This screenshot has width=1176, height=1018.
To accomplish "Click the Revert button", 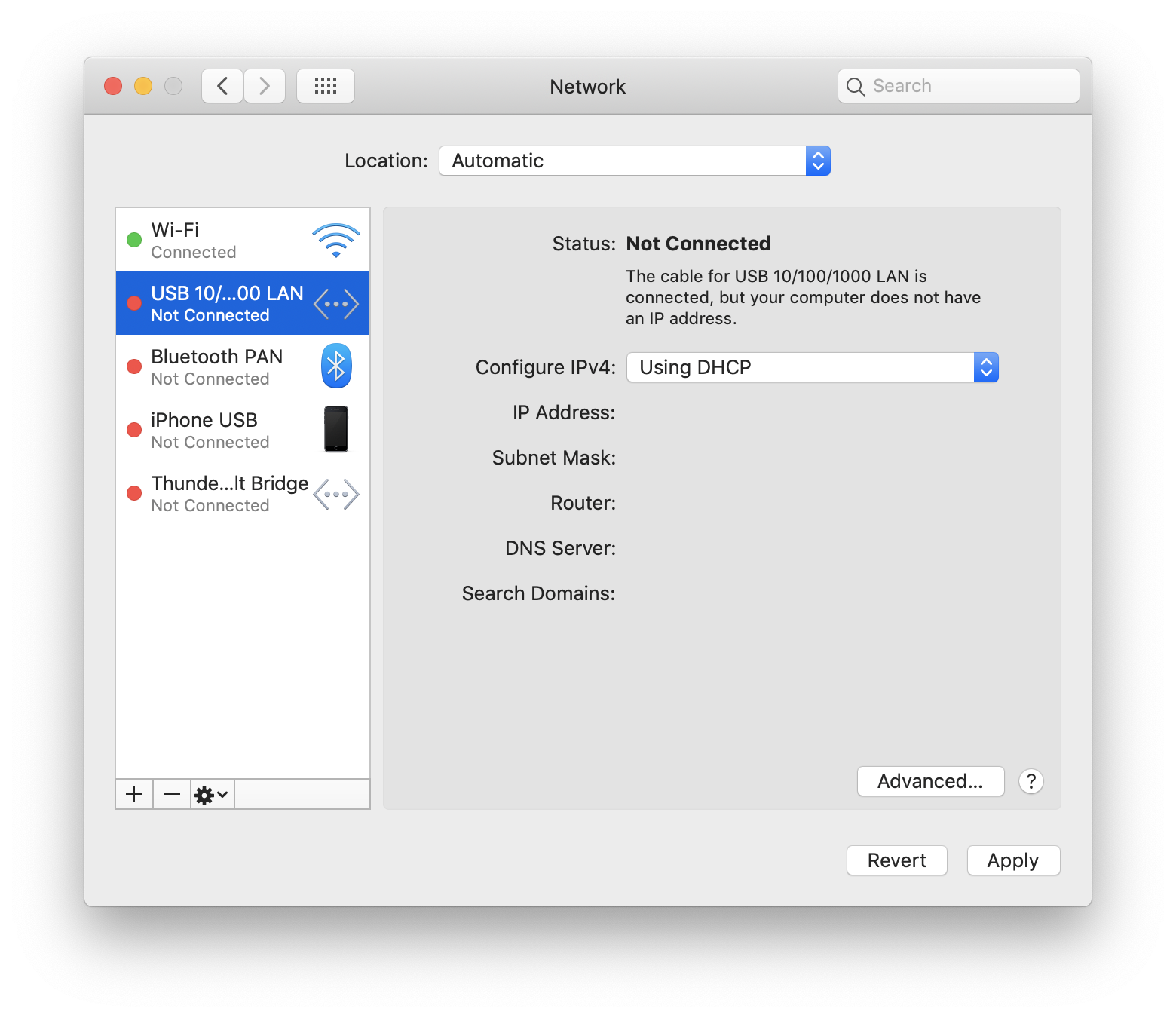I will (896, 860).
